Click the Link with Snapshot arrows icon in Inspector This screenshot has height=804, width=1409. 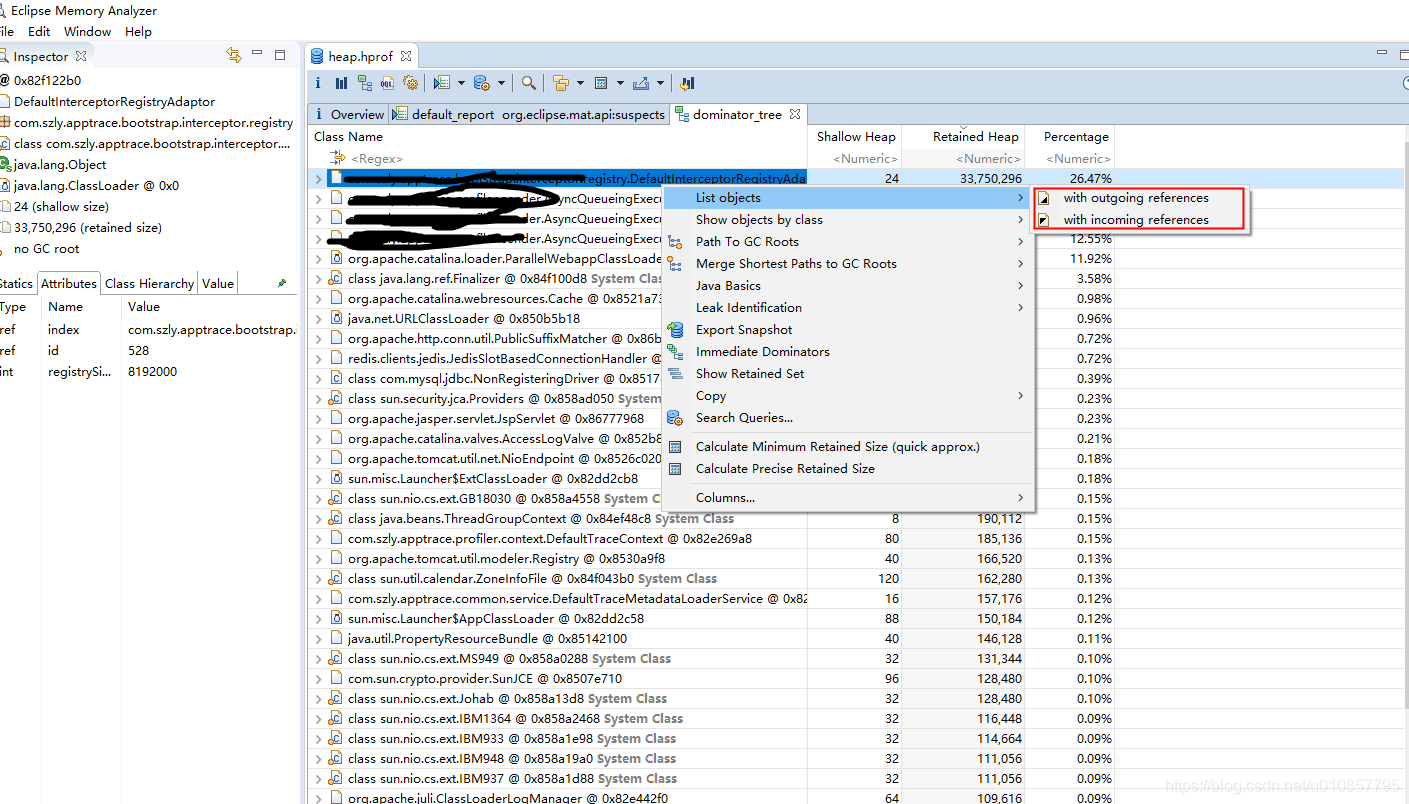234,56
